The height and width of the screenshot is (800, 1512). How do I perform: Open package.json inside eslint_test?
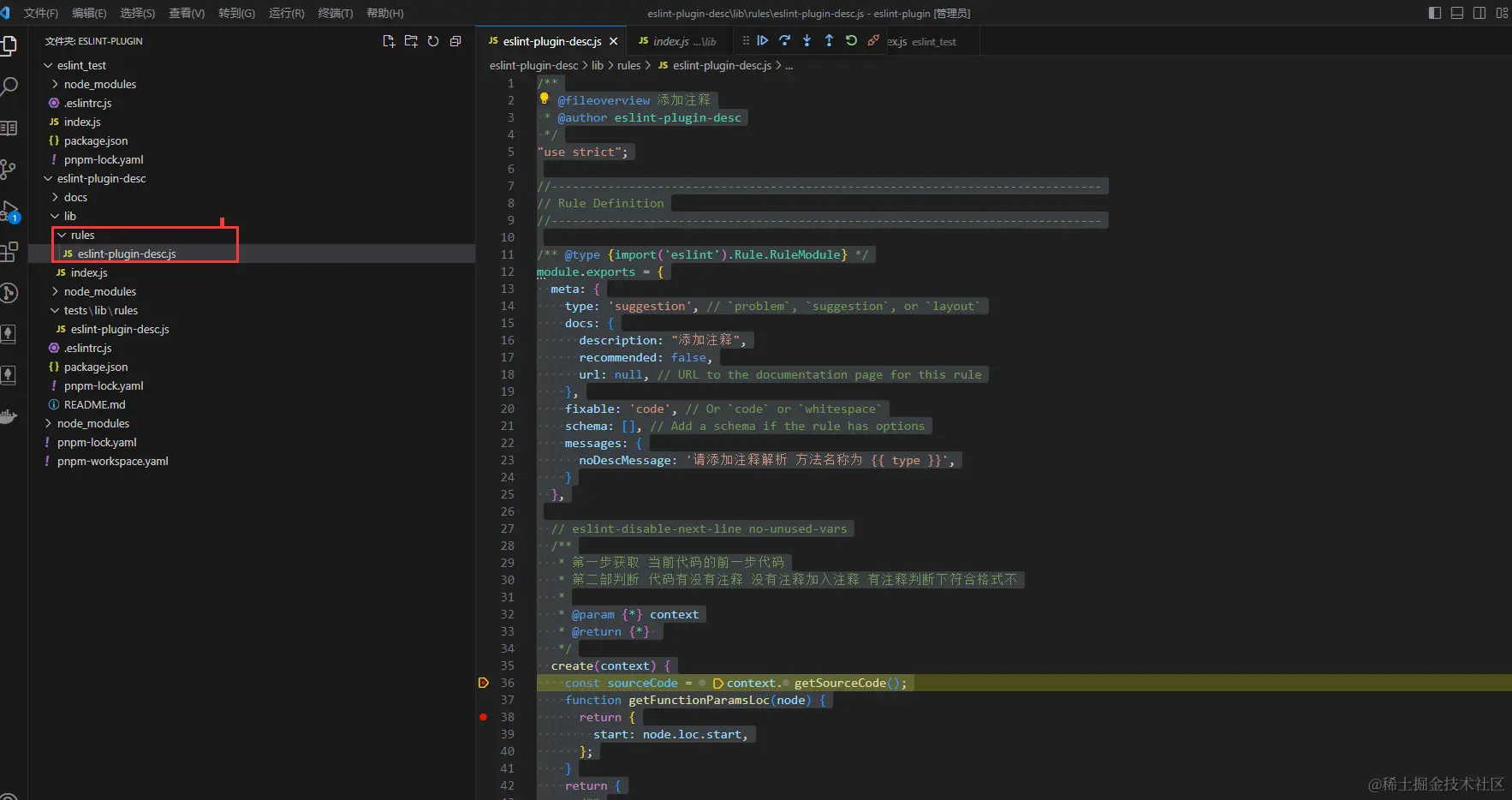click(x=96, y=140)
